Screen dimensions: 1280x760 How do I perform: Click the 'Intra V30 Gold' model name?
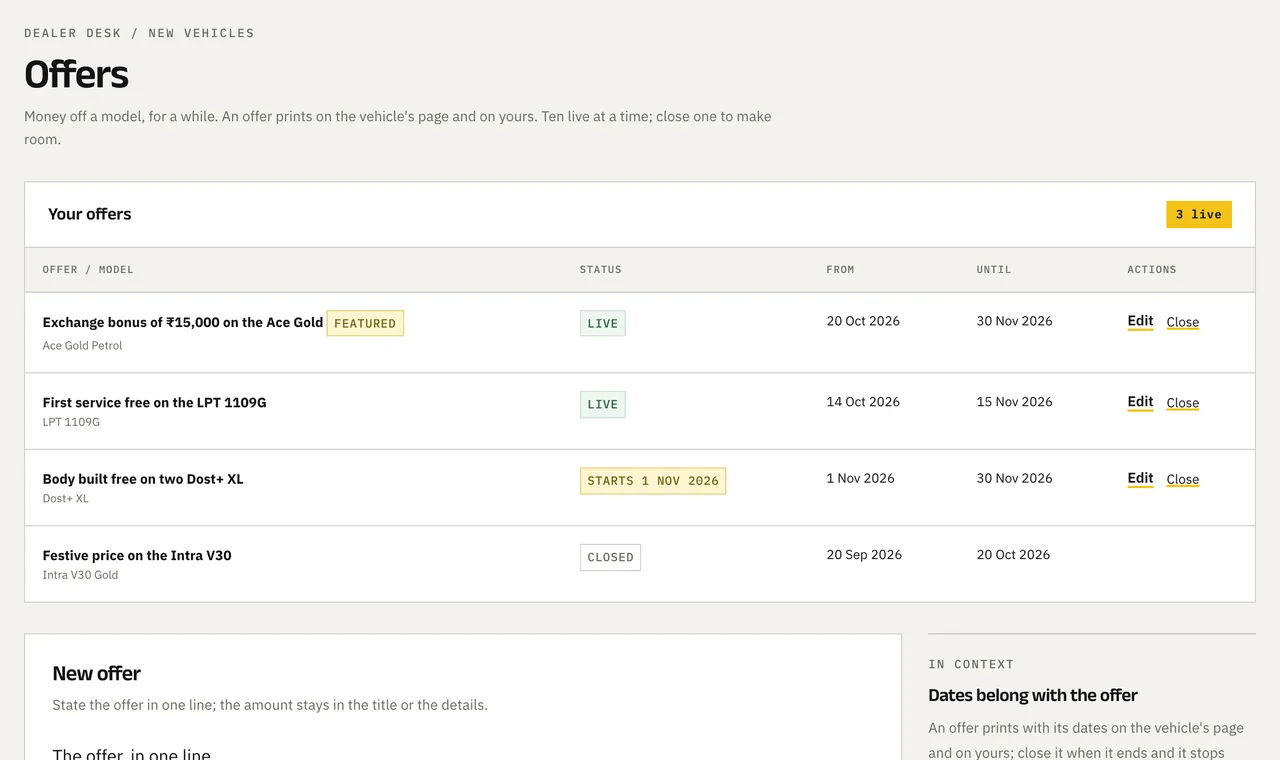tap(80, 575)
